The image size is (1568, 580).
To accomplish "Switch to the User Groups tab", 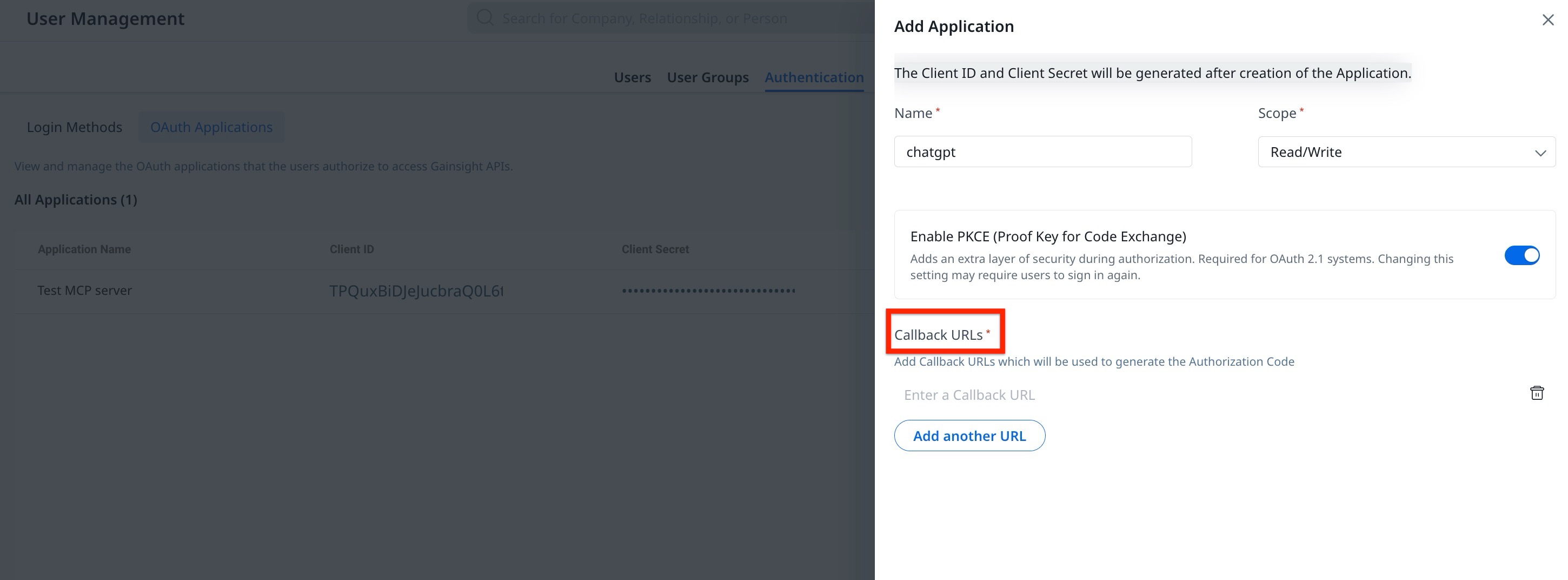I will 707,77.
